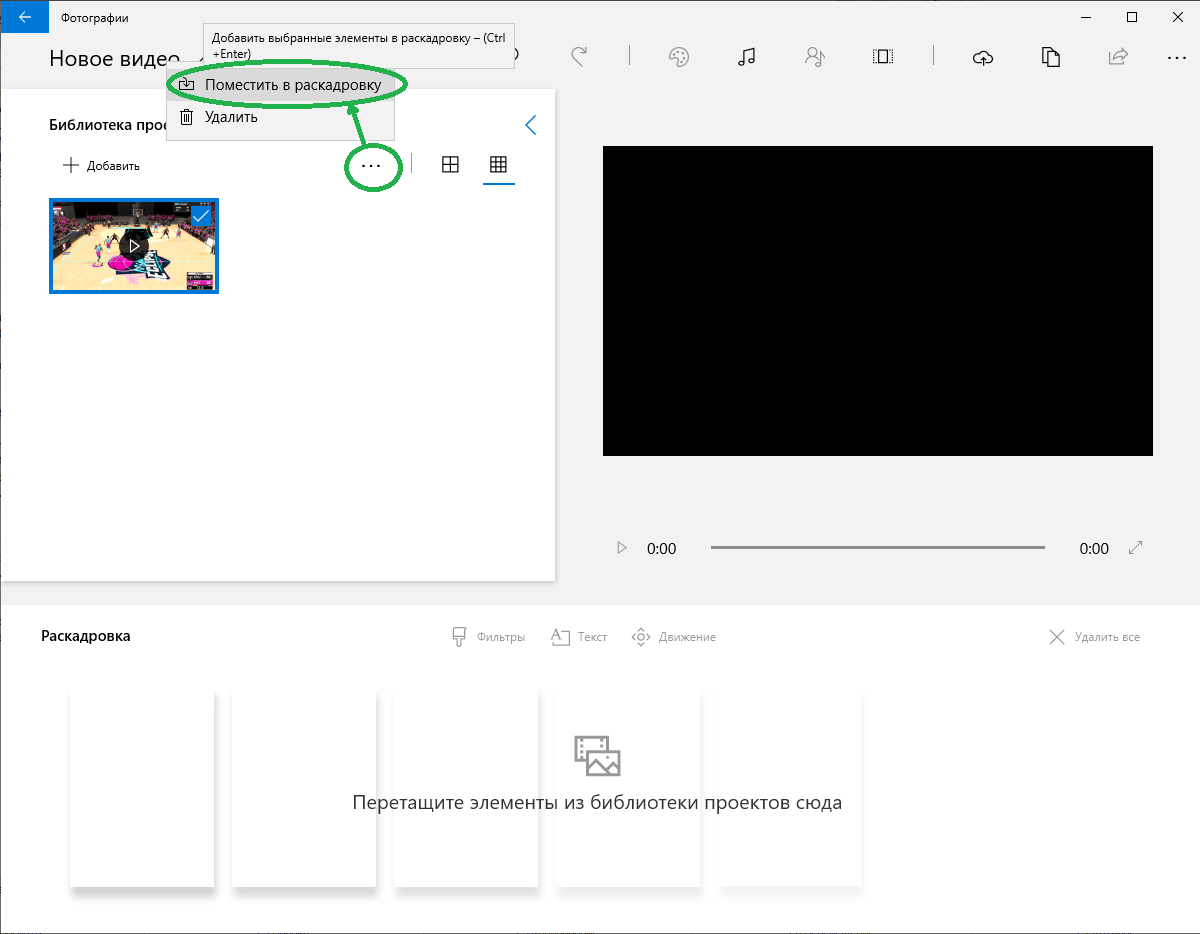Open custom audio (person with note icon)
This screenshot has width=1200, height=934.
[x=815, y=57]
